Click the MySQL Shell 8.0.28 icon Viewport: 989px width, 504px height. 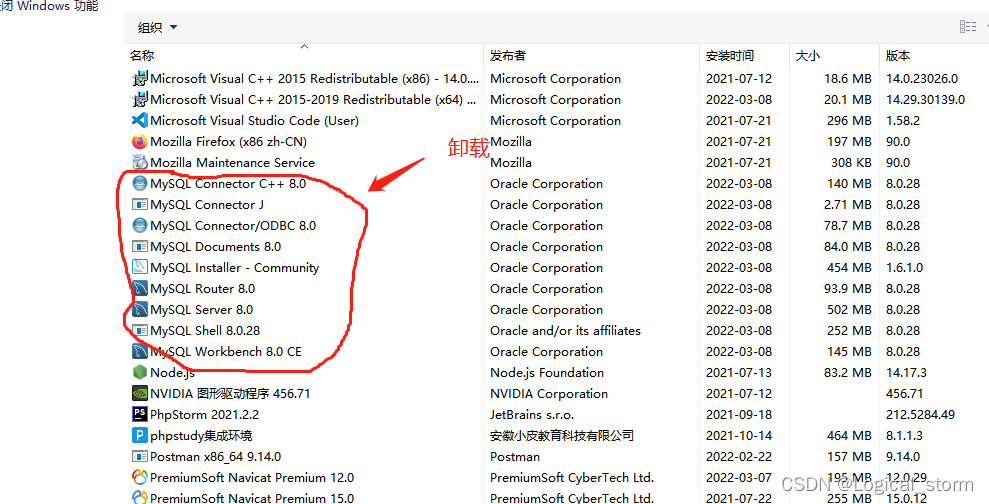tap(139, 331)
